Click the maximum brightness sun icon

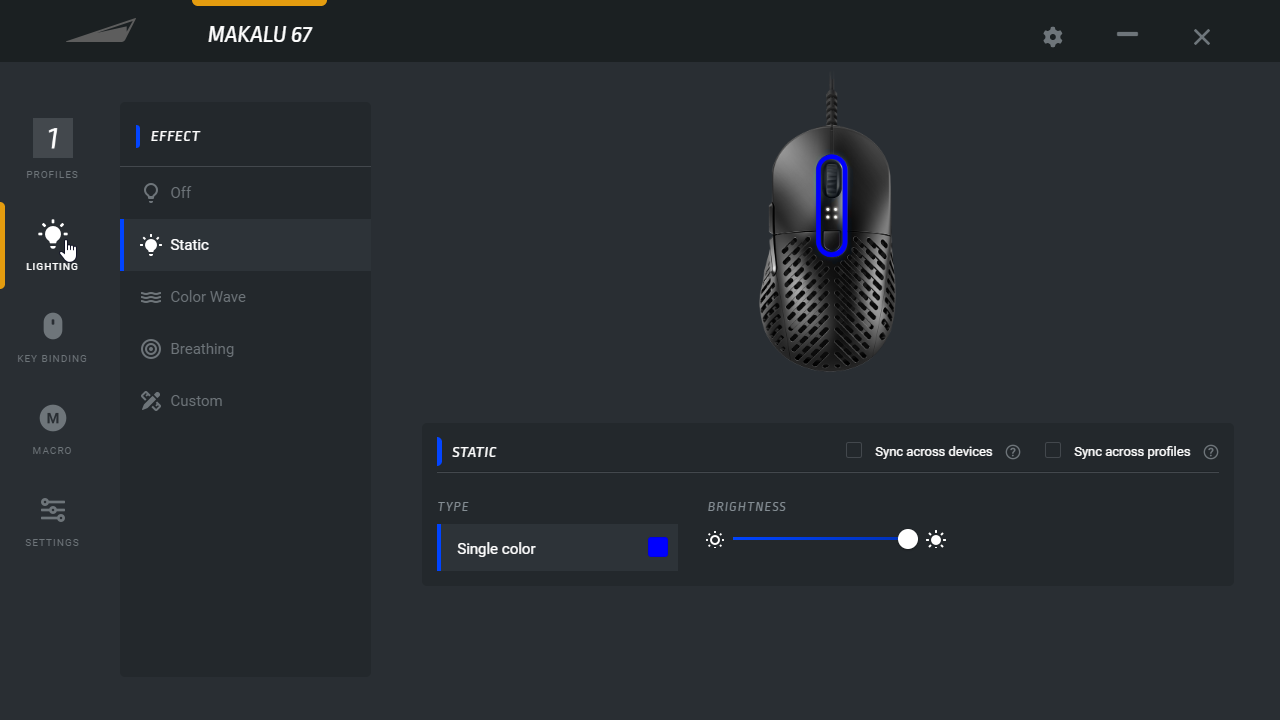pos(936,540)
